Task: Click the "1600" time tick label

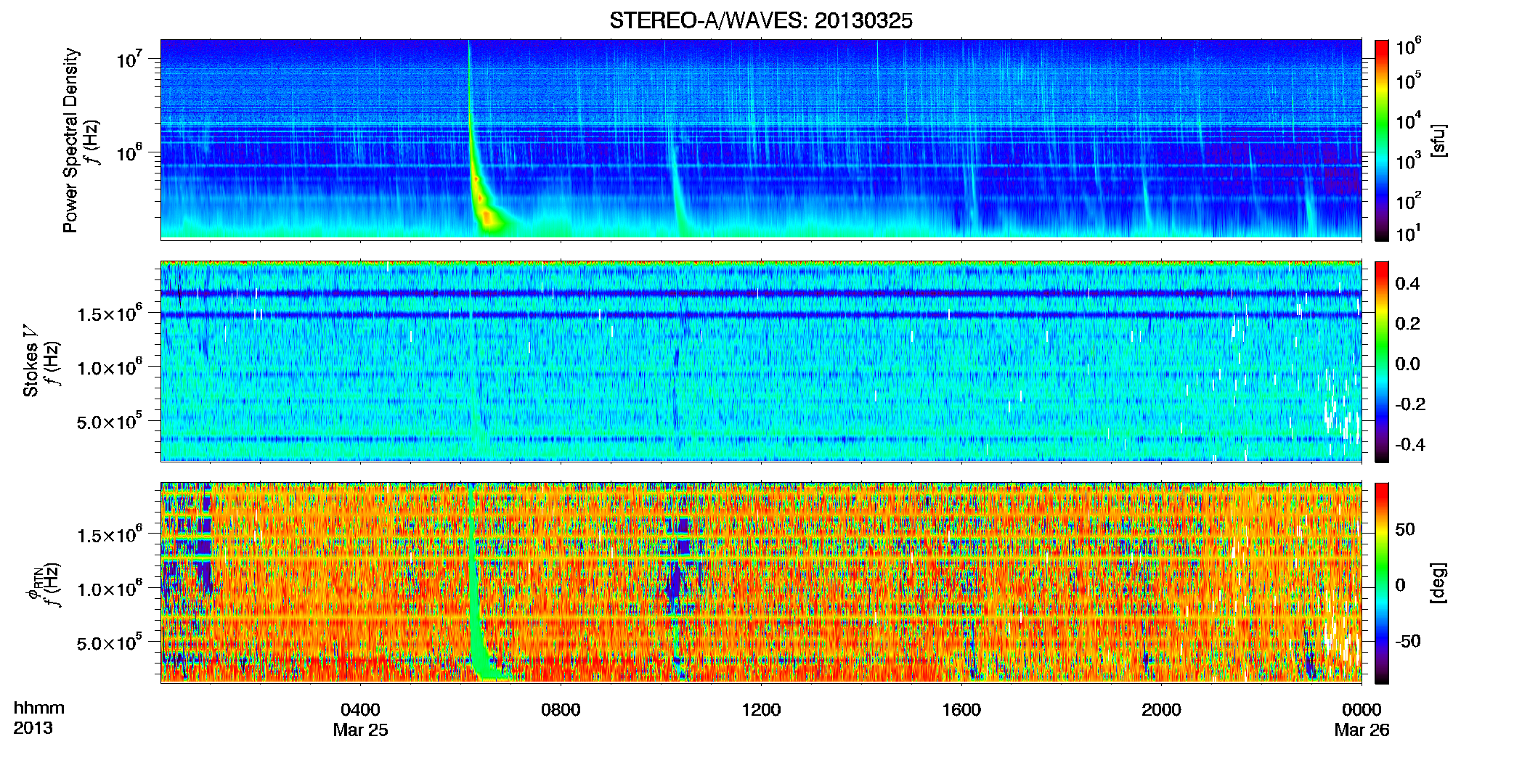Action: [x=961, y=710]
